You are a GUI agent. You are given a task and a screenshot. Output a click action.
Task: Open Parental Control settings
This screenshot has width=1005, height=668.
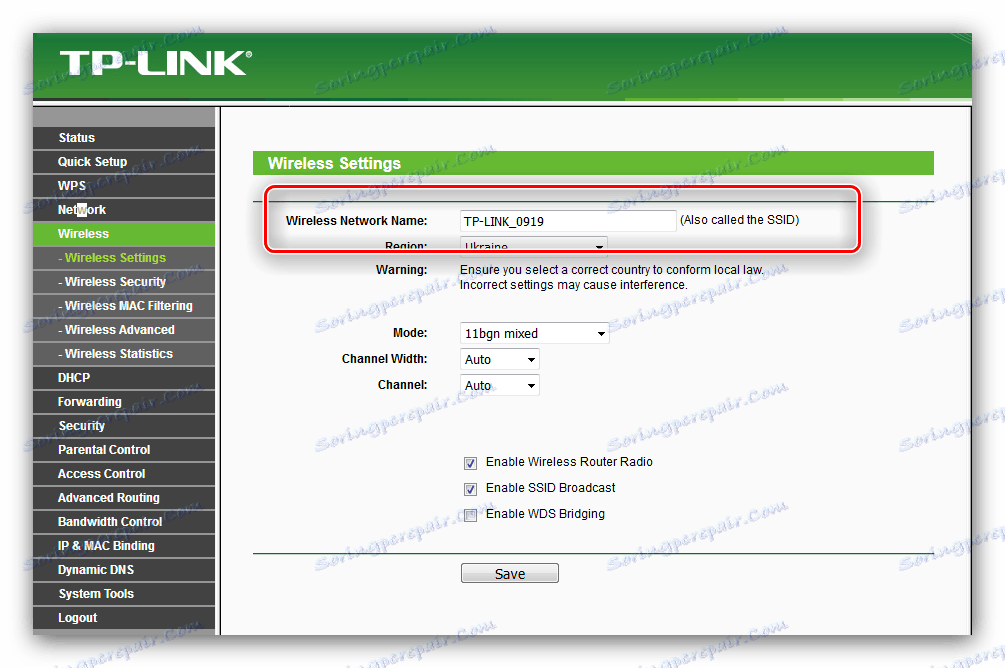tap(124, 450)
